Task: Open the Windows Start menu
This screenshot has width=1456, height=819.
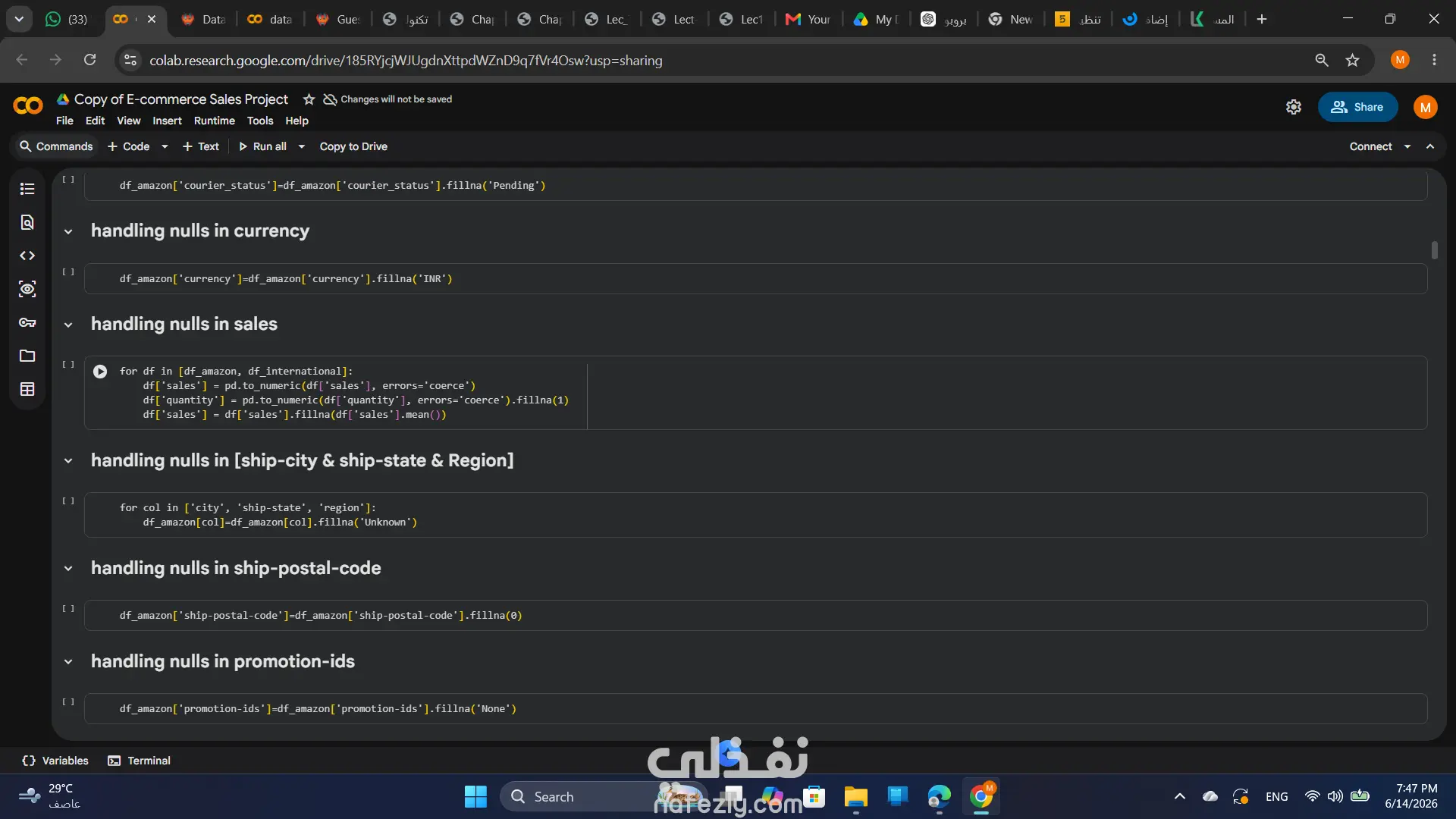Action: pyautogui.click(x=475, y=796)
